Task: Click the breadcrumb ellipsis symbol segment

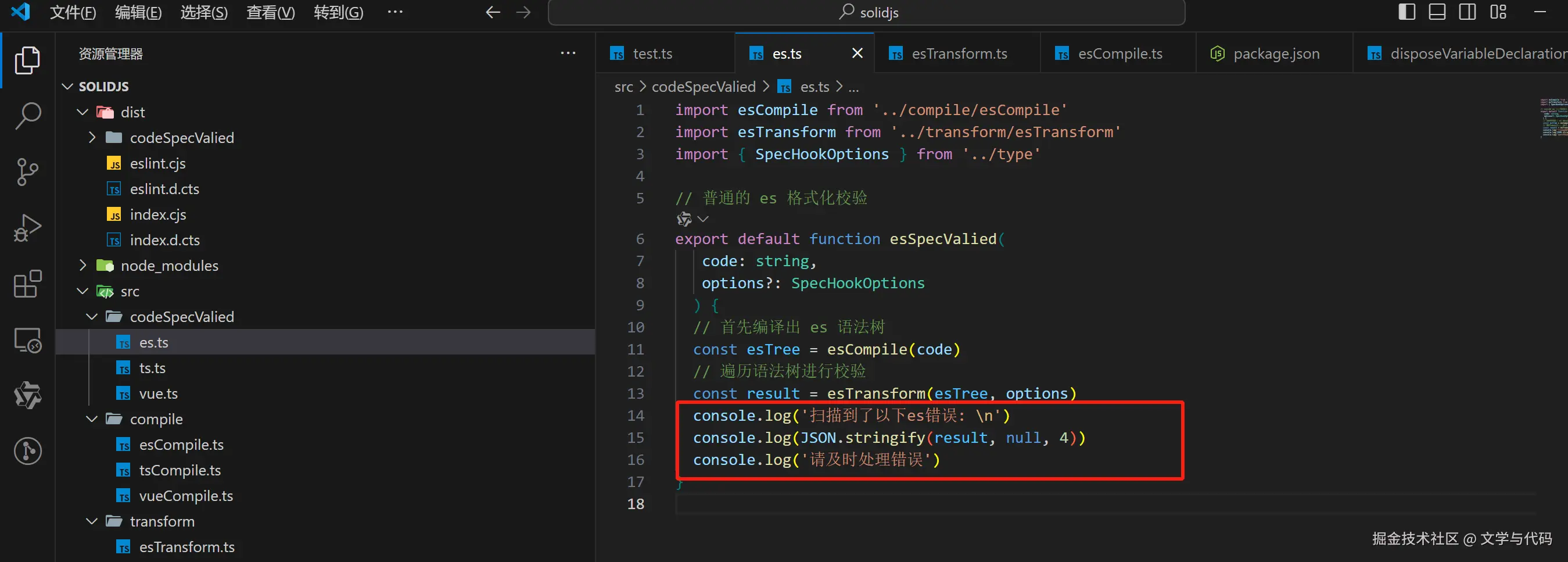Action: pyautogui.click(x=854, y=87)
